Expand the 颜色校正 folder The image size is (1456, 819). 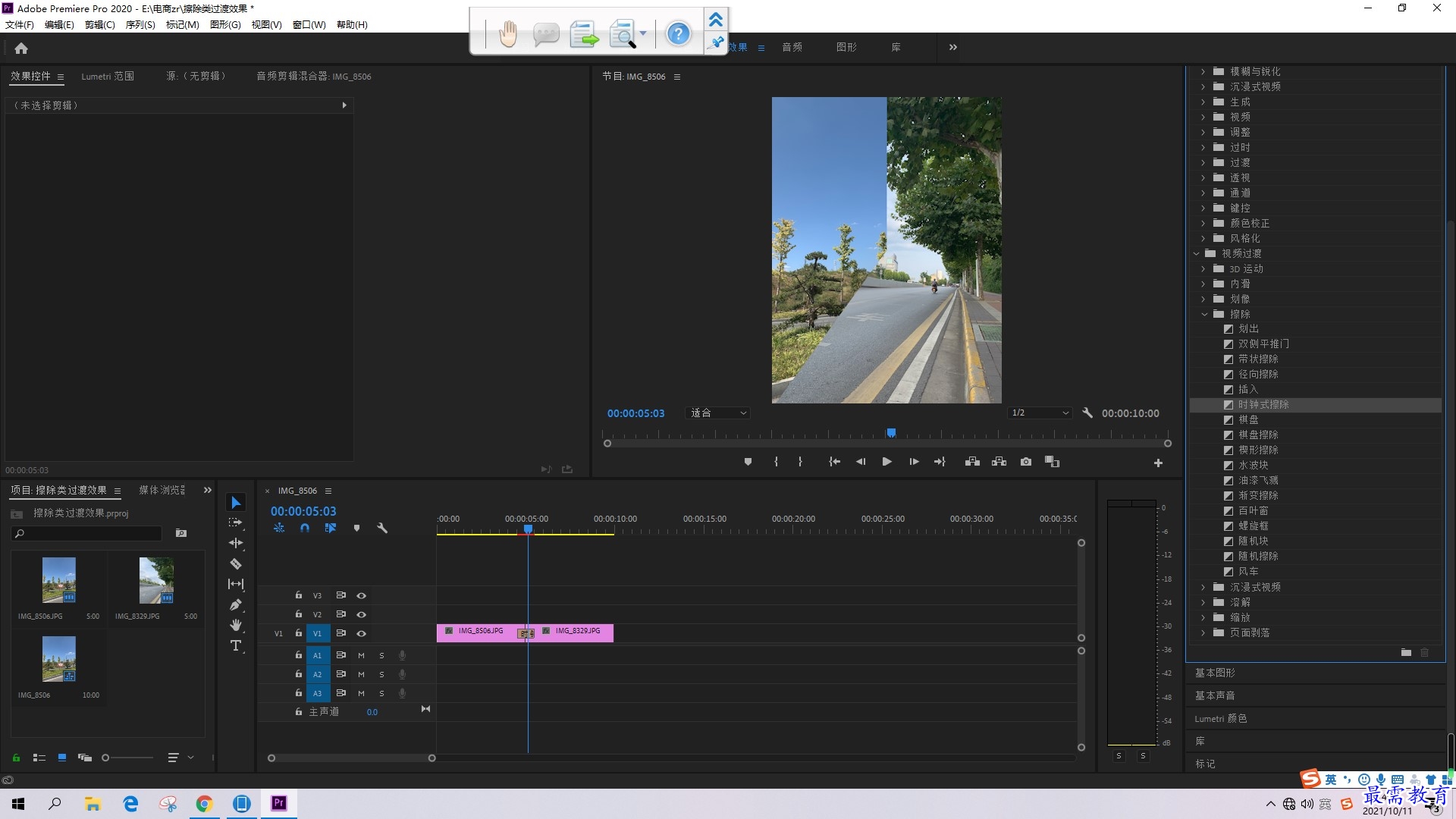[1203, 224]
